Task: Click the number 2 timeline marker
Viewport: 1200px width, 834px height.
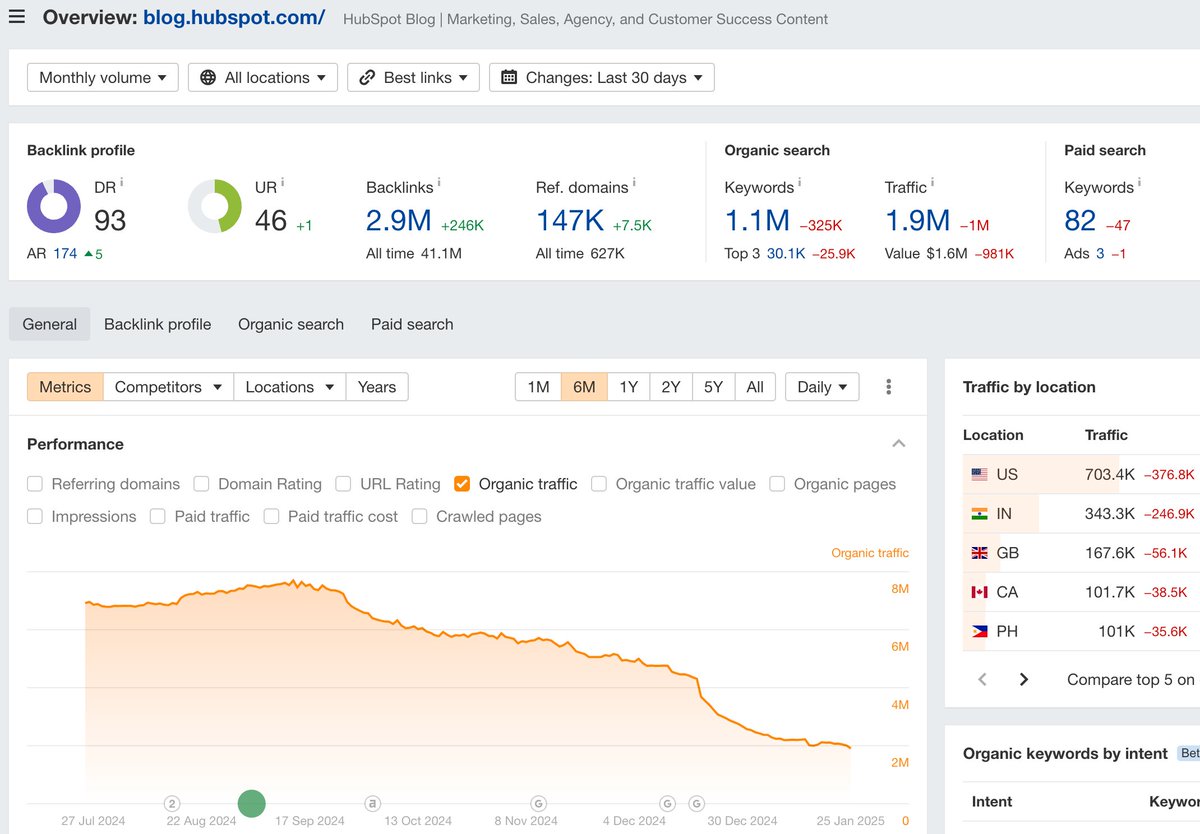Action: pyautogui.click(x=172, y=803)
